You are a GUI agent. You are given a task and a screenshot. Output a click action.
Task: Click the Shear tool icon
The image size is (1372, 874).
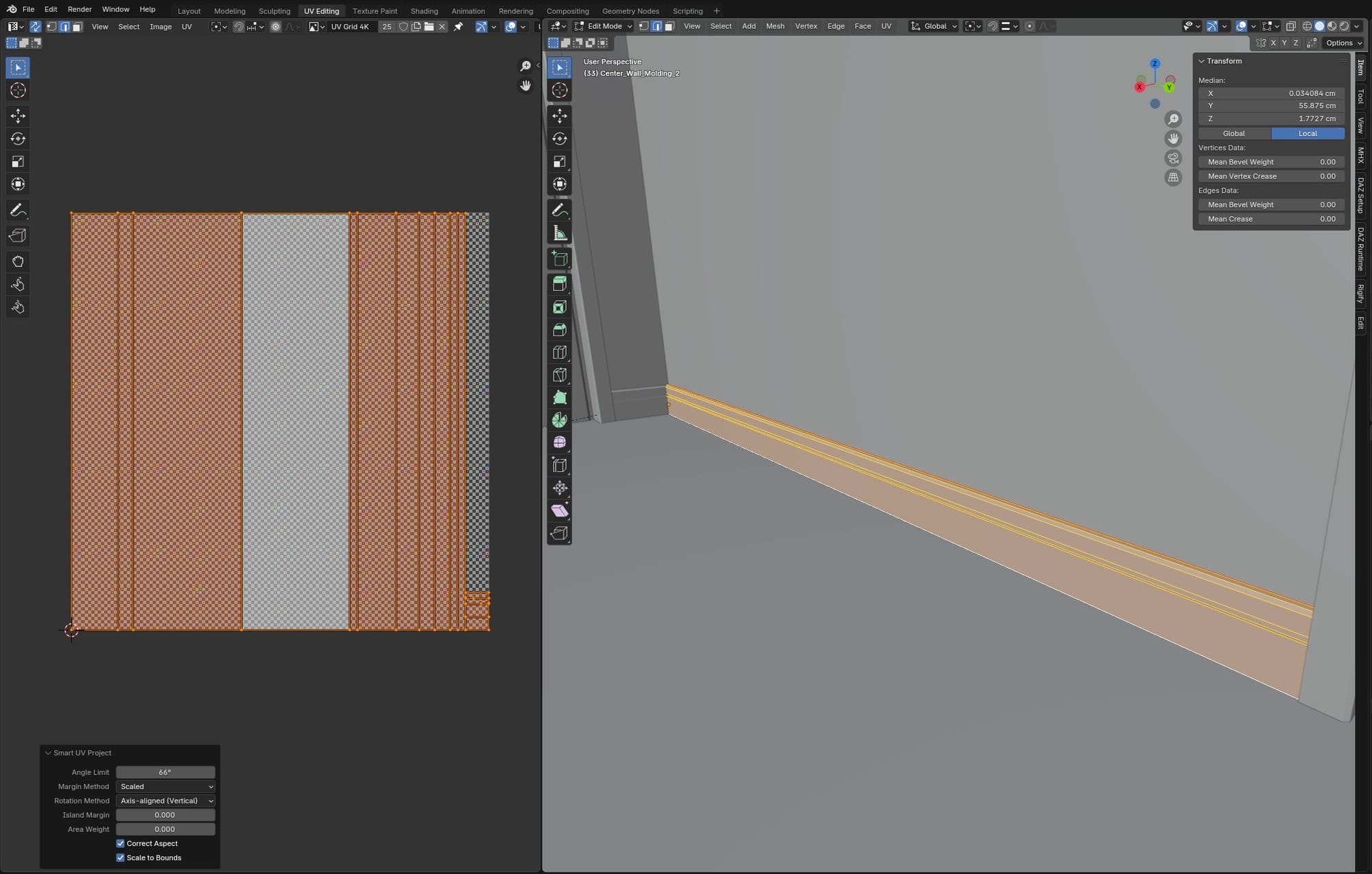560,510
